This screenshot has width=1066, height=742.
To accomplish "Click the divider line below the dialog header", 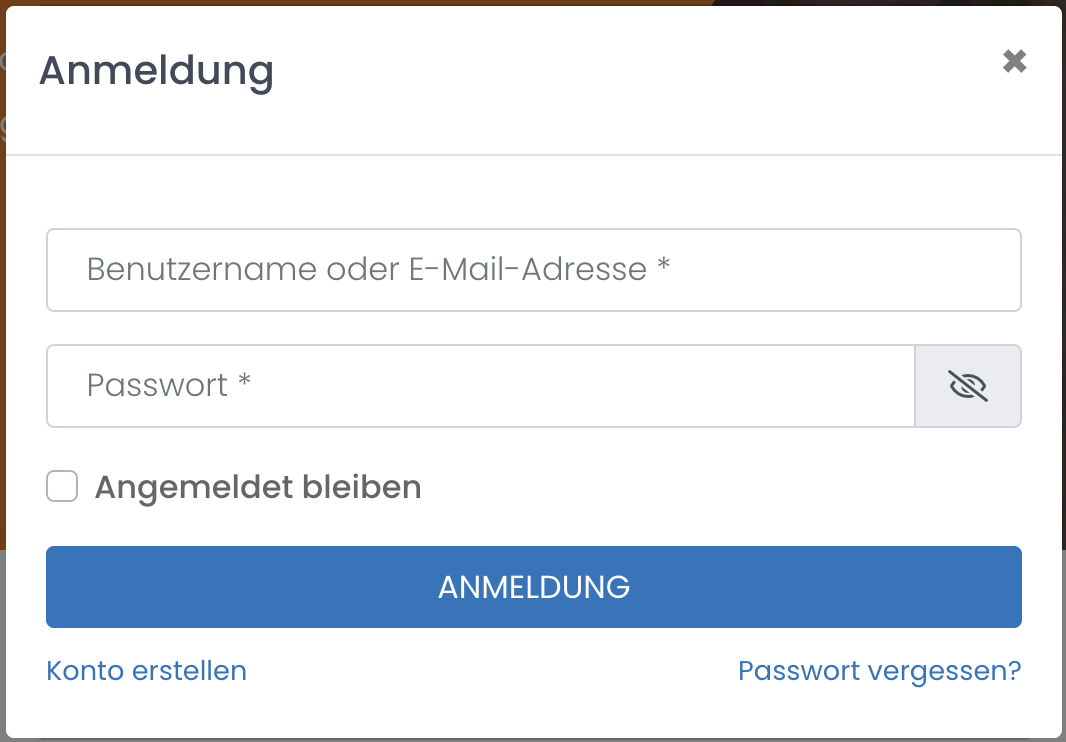I will [x=533, y=155].
